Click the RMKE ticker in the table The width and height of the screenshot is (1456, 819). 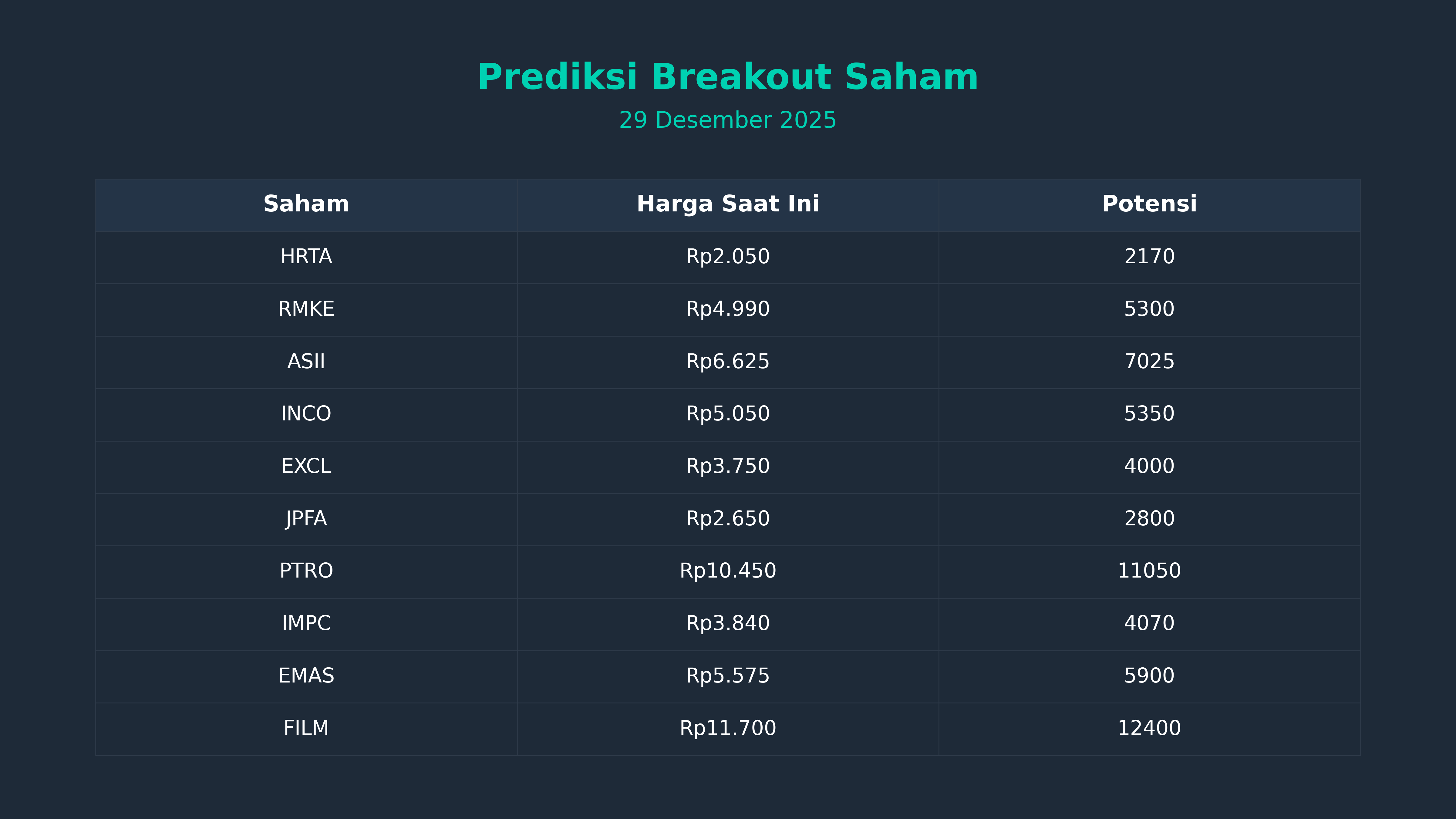306,309
